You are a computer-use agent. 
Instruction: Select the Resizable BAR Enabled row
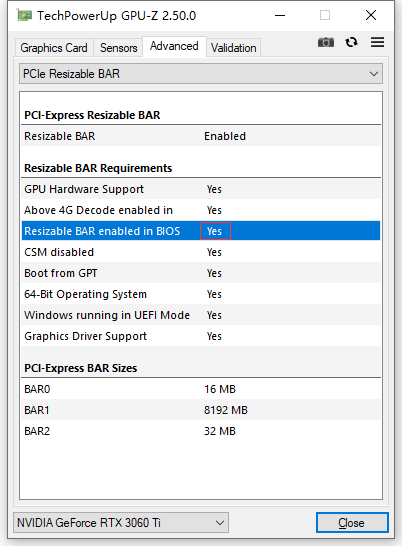tap(201, 136)
